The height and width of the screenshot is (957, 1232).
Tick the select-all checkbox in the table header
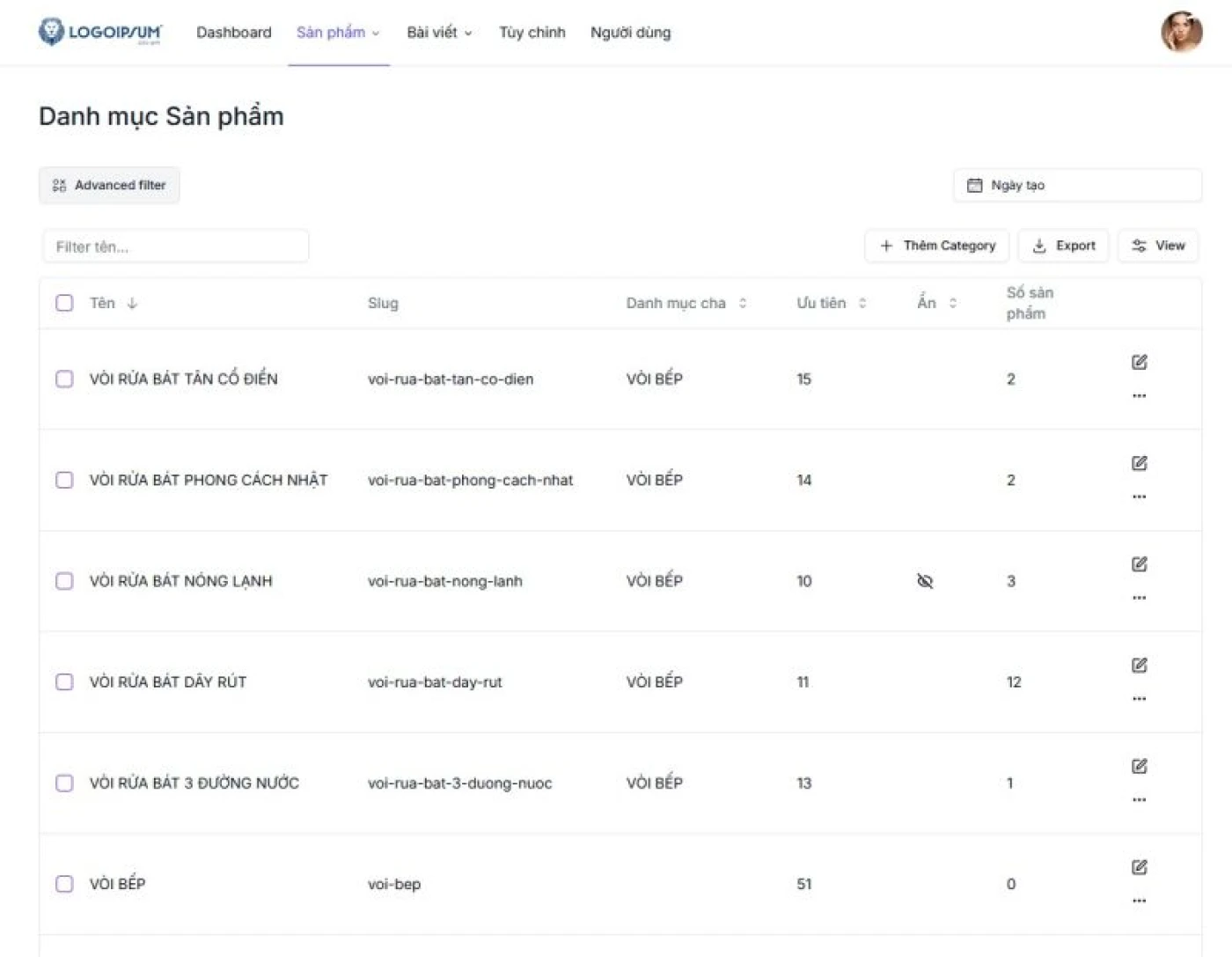pyautogui.click(x=64, y=303)
